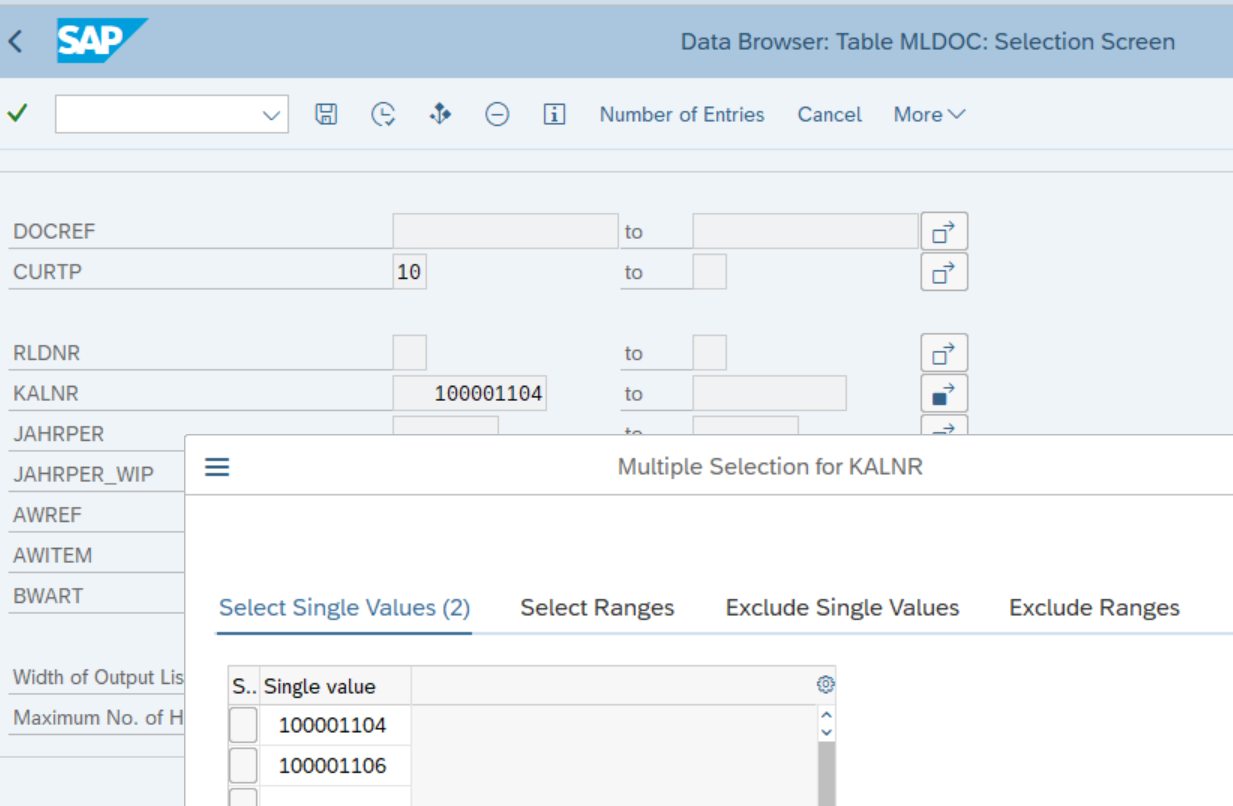Click the CURTP from-value input field
The width and height of the screenshot is (1233, 806).
coord(409,272)
